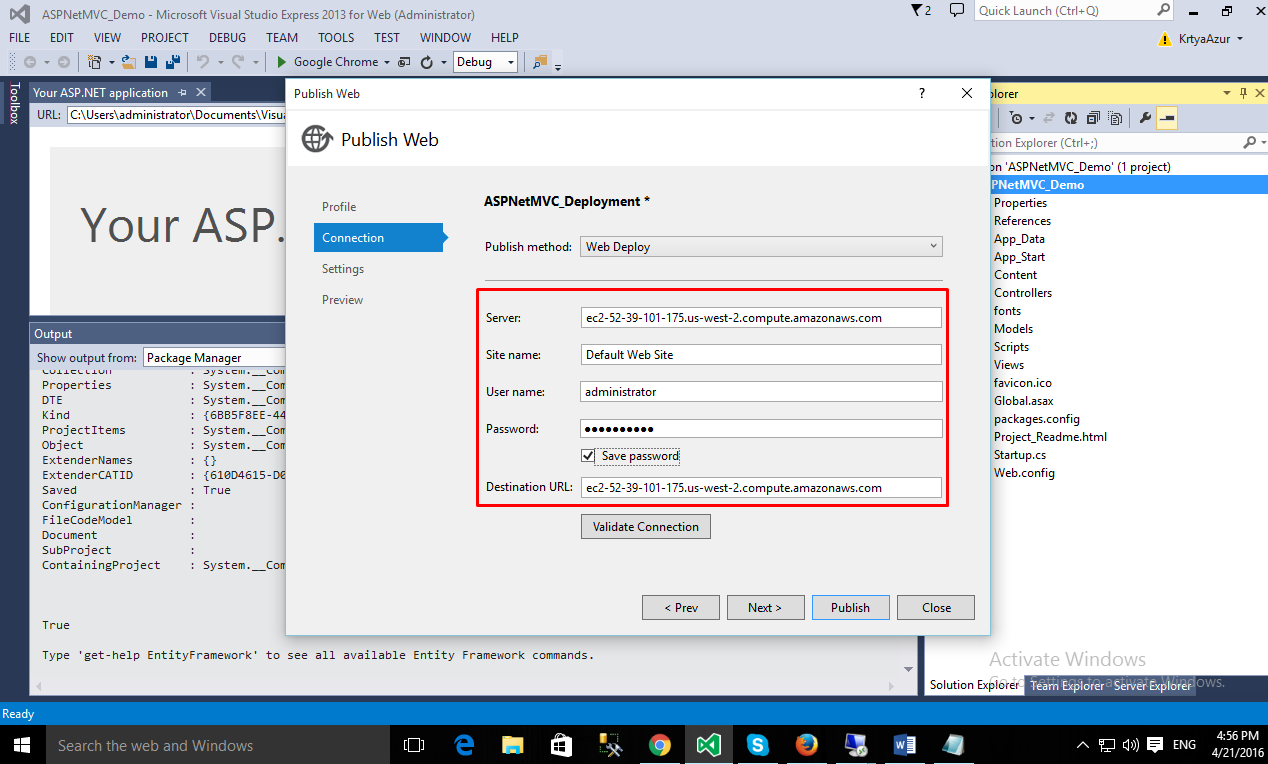Click the User name input field
The width and height of the screenshot is (1268, 764).
coord(761,392)
